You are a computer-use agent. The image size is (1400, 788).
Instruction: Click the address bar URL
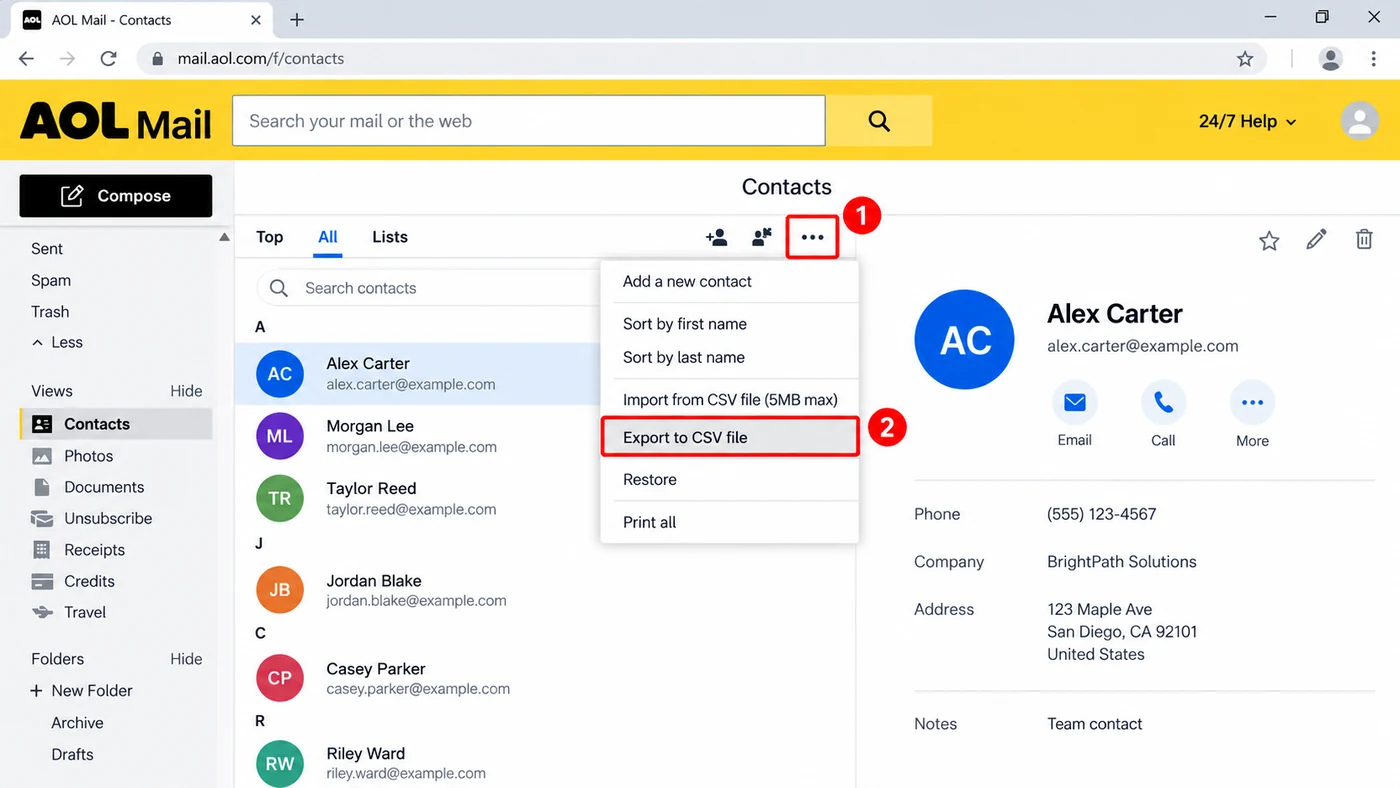[261, 59]
